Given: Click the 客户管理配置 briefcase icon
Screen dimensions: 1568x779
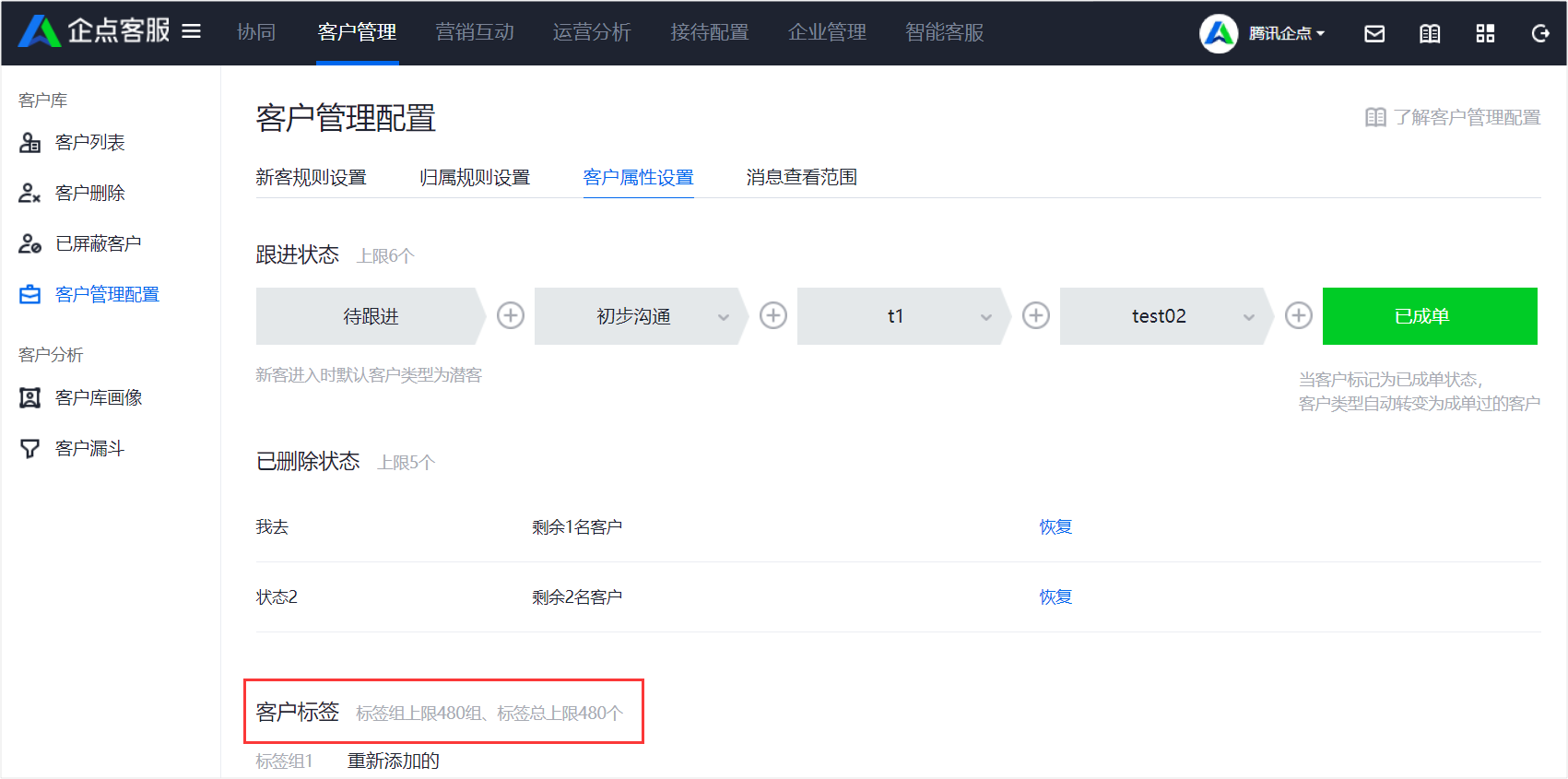Looking at the screenshot, I should click(30, 294).
